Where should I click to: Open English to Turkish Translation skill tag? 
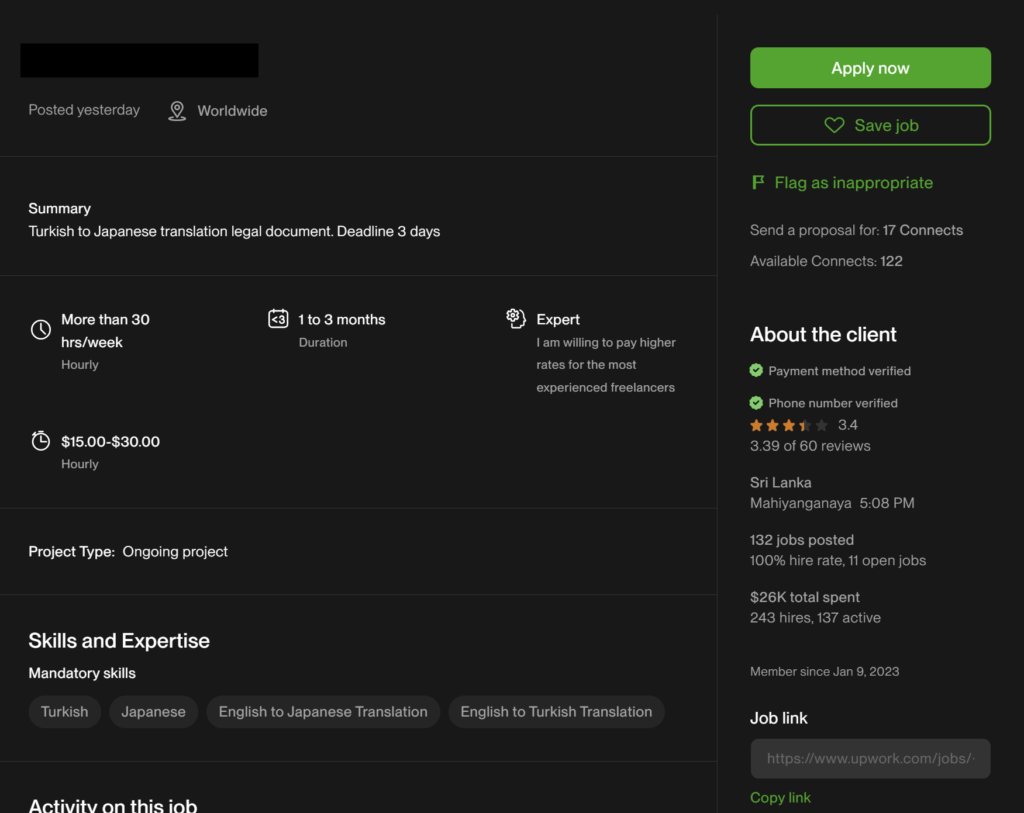tap(556, 712)
